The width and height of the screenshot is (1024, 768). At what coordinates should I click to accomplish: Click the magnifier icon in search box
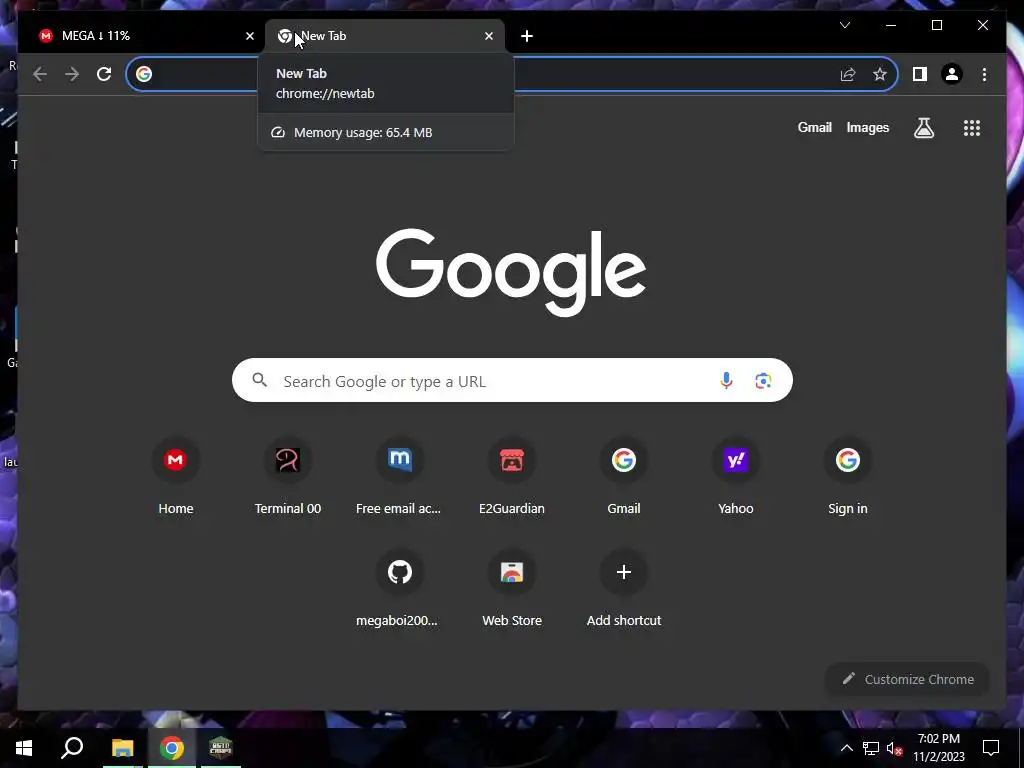[260, 380]
